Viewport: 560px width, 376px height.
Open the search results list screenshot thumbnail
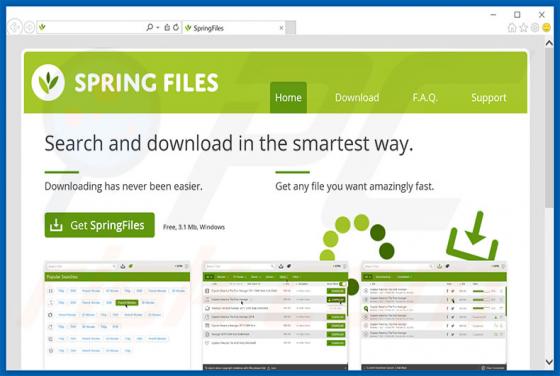pyautogui.click(x=275, y=315)
